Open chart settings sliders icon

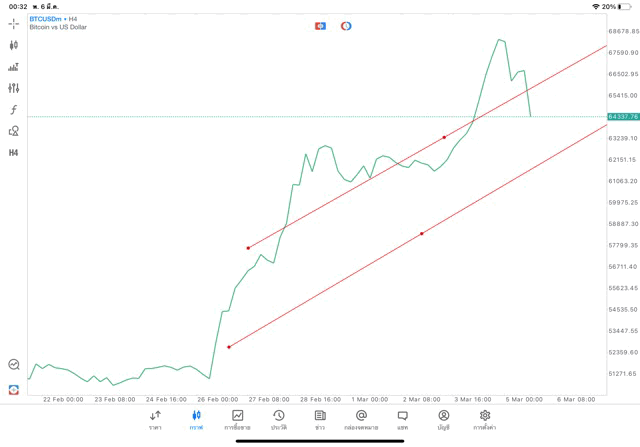tap(14, 88)
